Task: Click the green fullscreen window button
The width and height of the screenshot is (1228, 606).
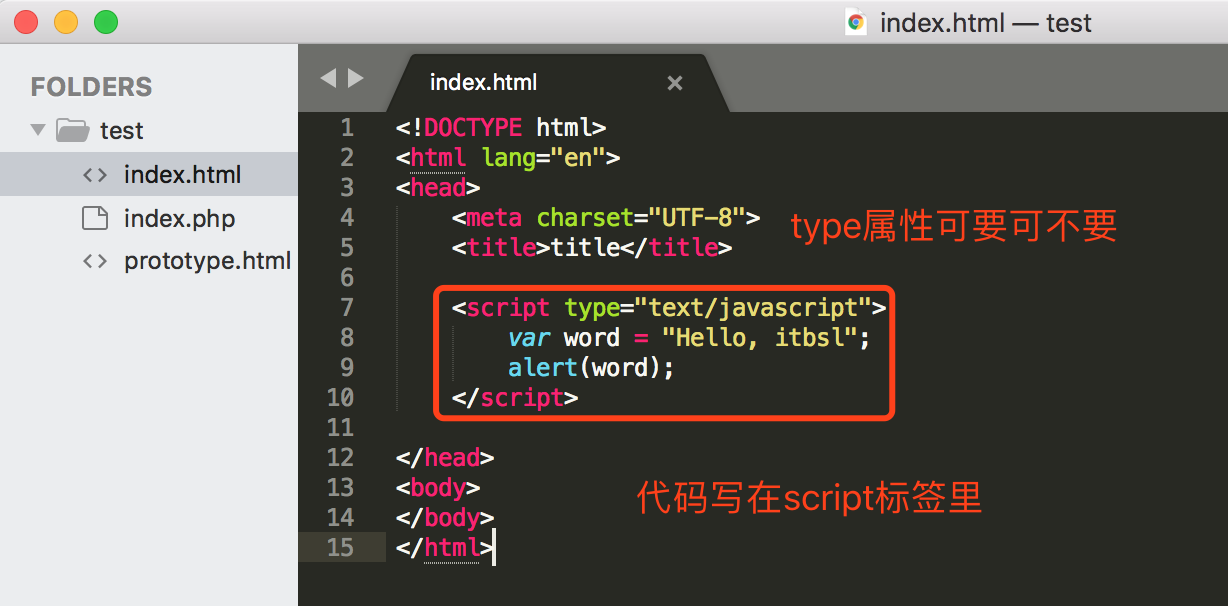Action: click(105, 22)
